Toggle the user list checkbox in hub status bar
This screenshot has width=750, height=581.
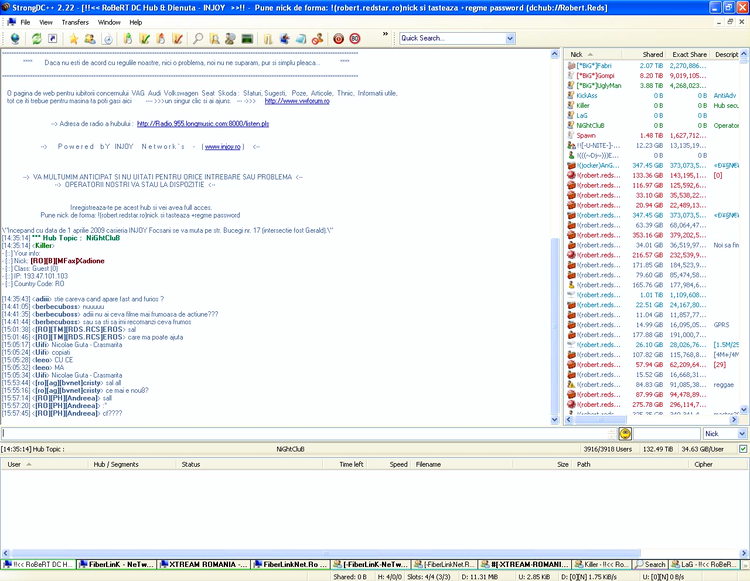pos(743,449)
